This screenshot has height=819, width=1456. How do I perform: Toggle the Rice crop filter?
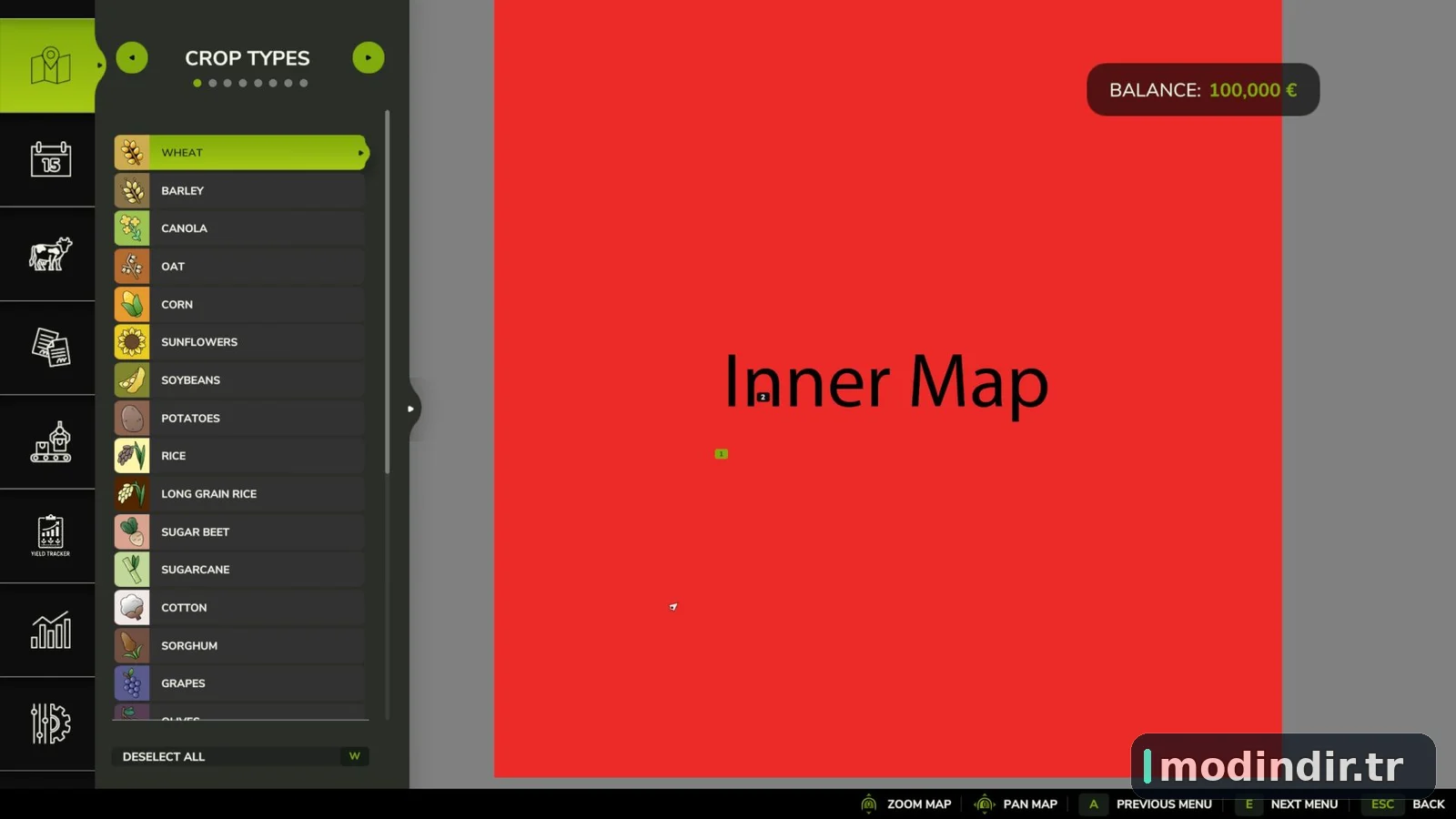coord(240,456)
